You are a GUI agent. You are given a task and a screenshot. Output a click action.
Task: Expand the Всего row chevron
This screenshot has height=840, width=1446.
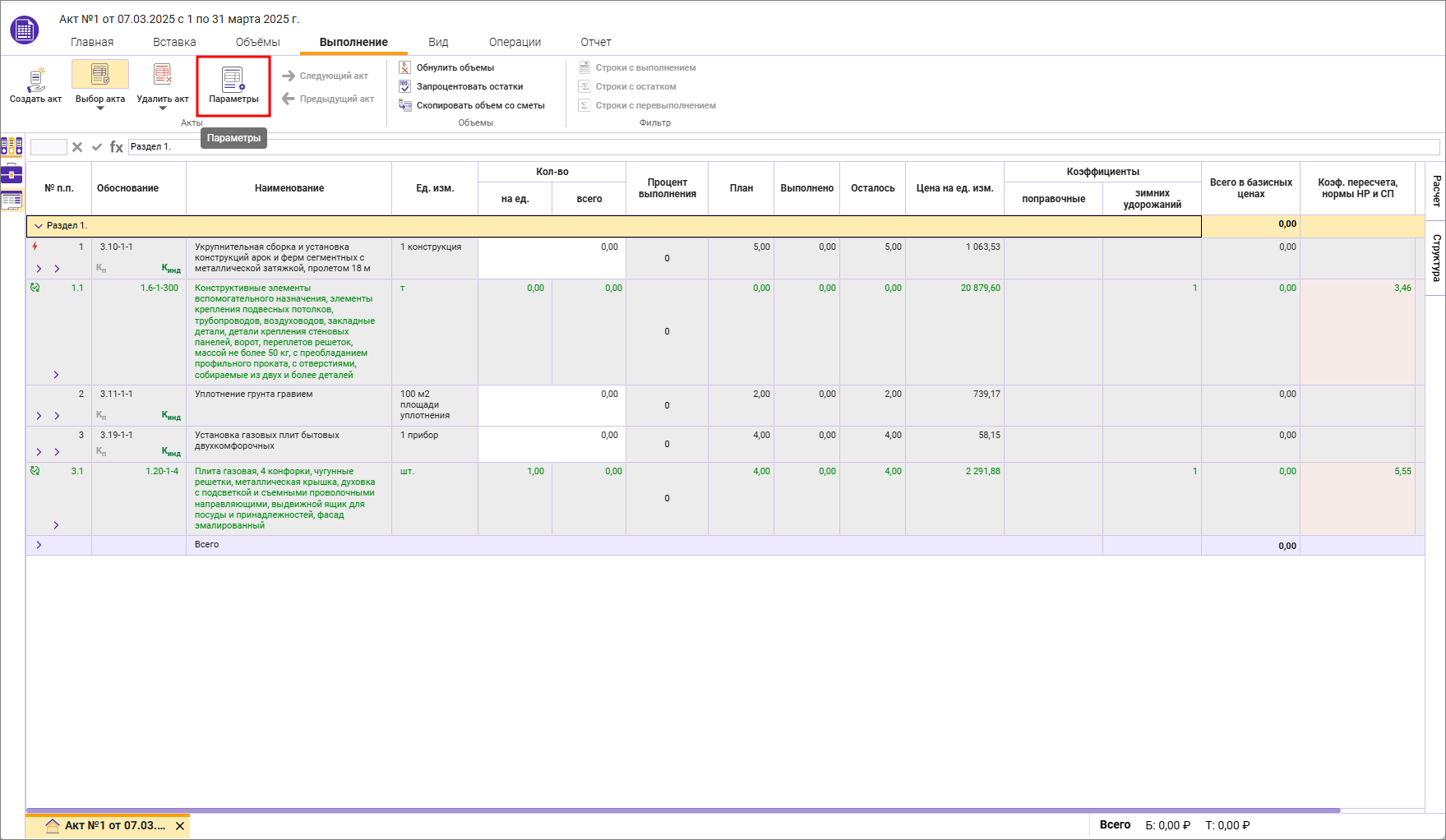39,545
